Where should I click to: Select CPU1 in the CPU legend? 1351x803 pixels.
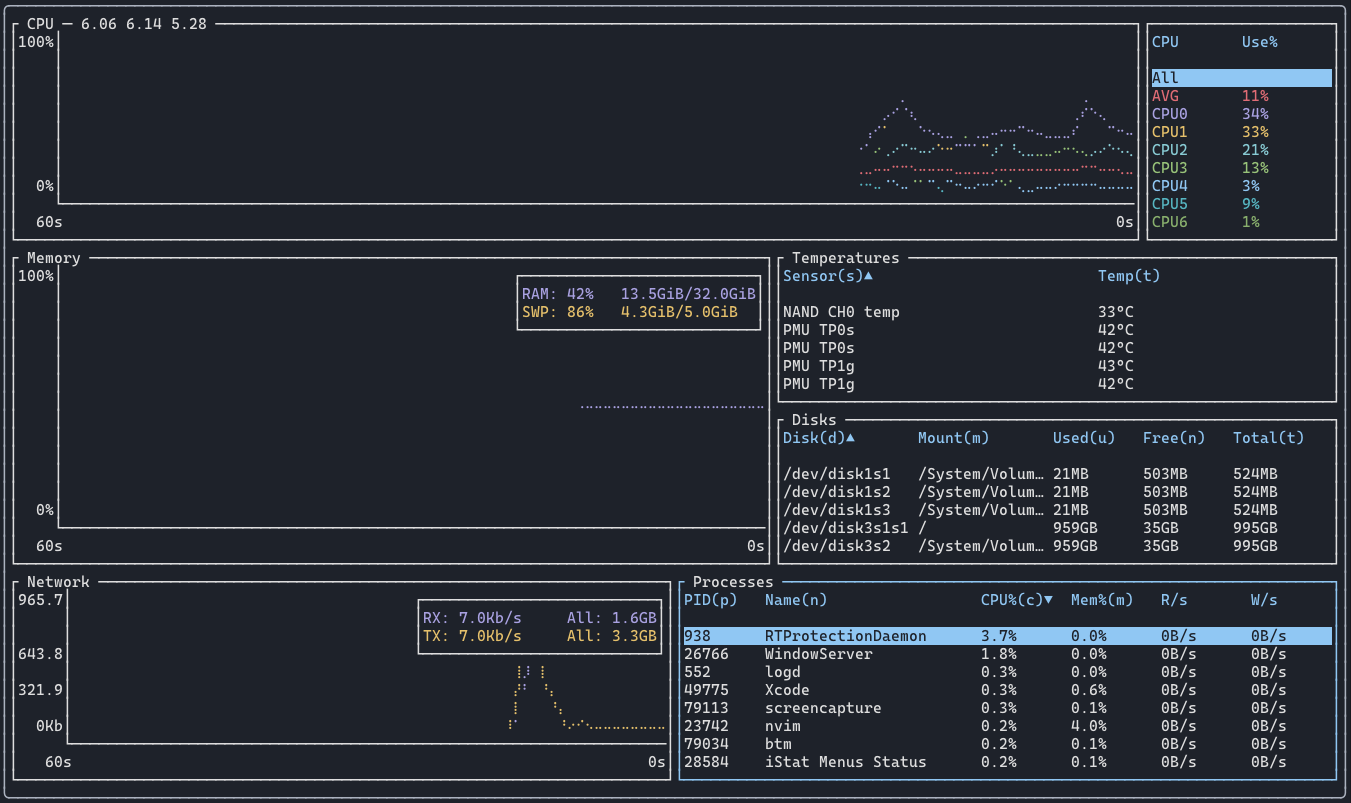click(x=1241, y=132)
